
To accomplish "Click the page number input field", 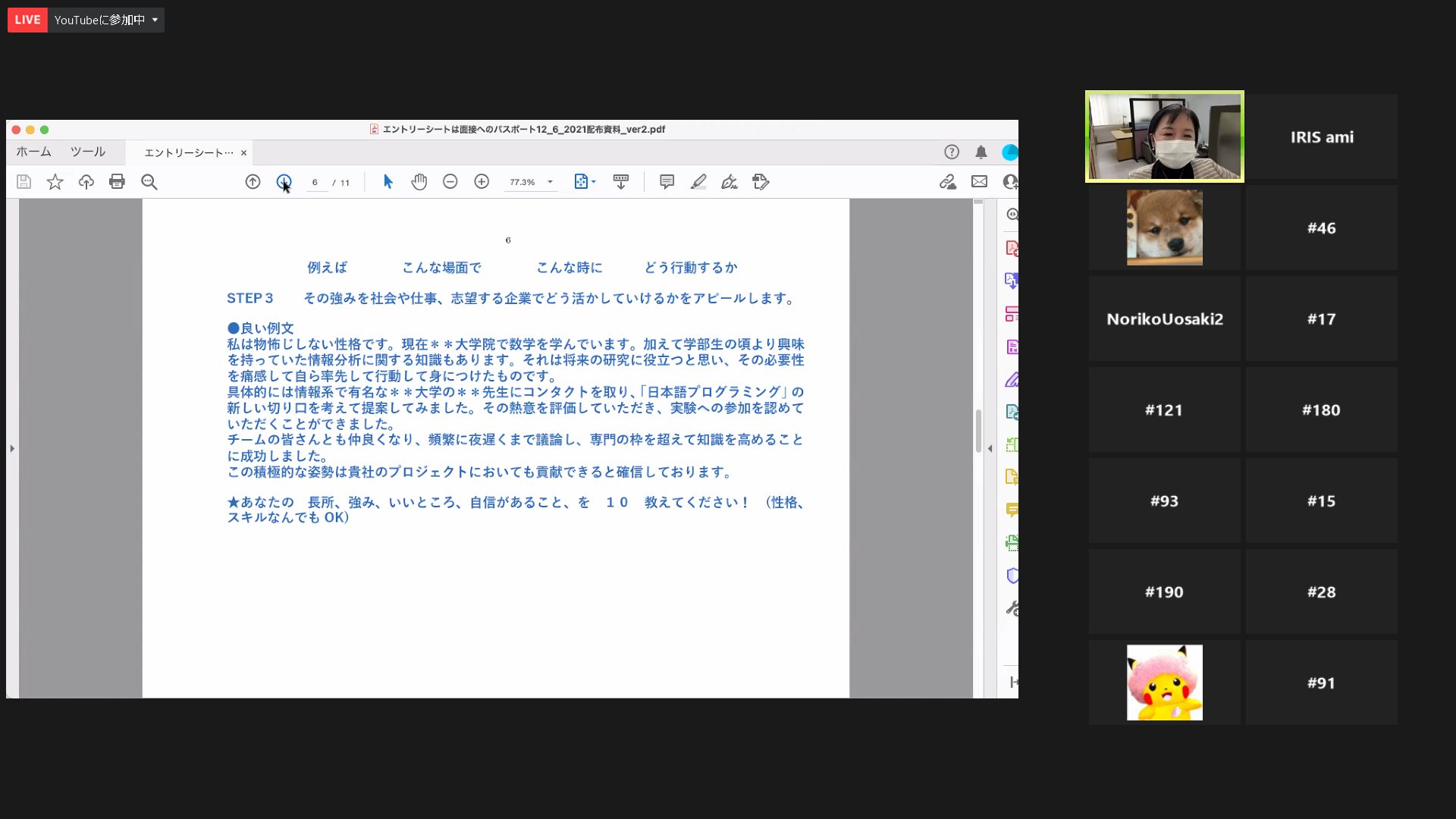I will (x=315, y=183).
